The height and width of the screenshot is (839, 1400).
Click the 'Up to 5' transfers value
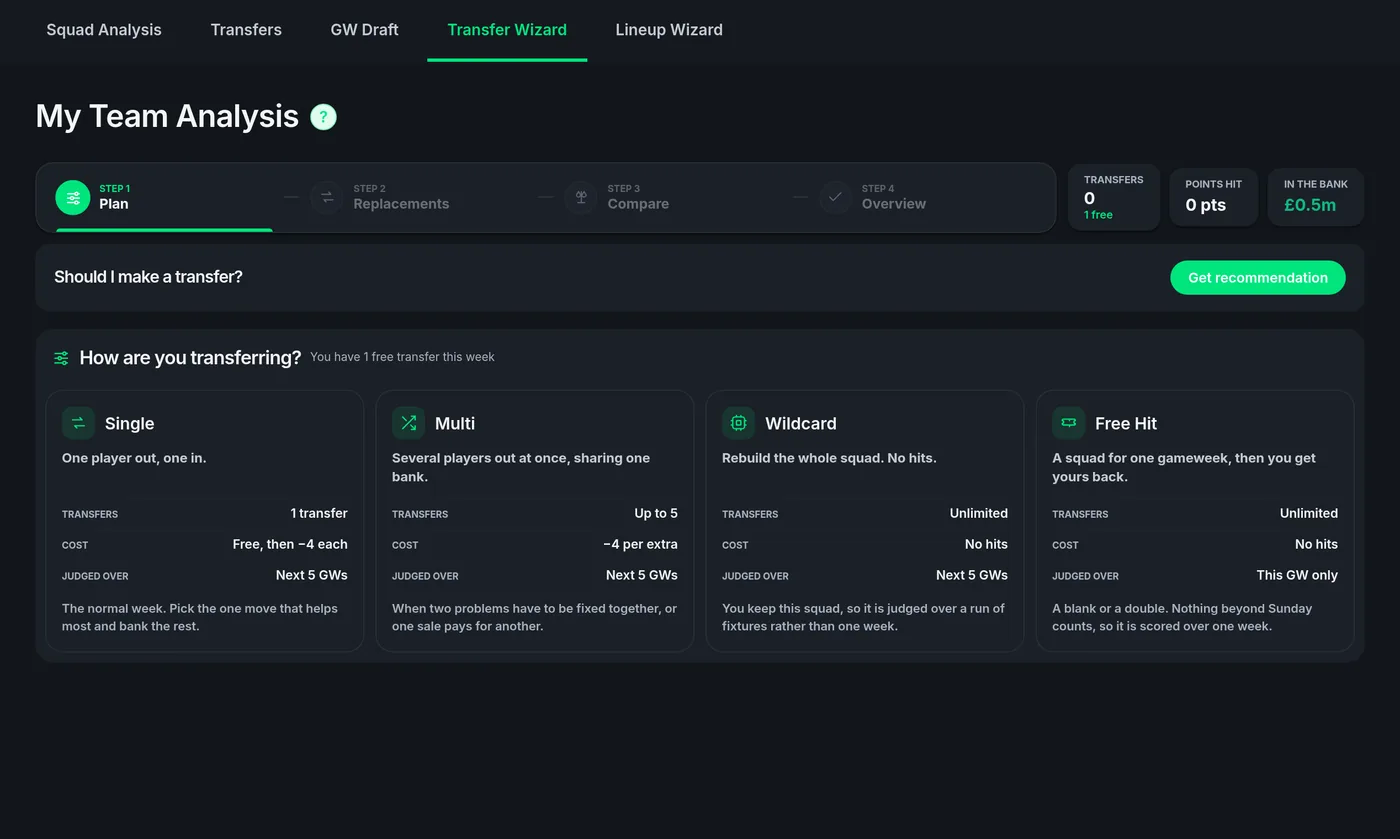(656, 513)
